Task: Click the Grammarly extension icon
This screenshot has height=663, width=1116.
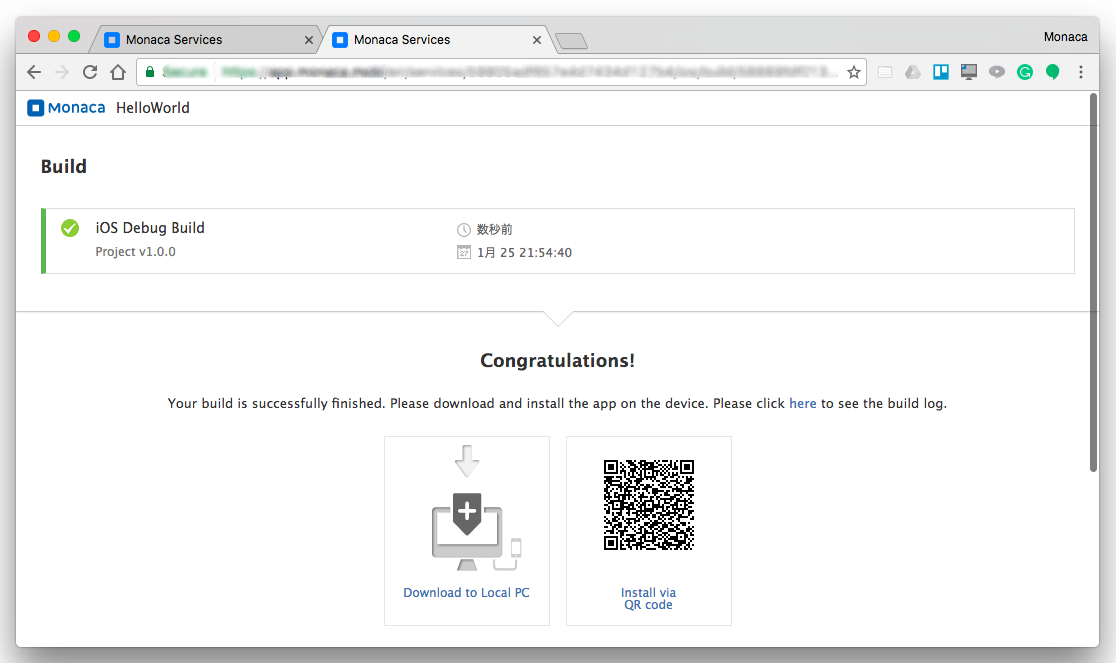Action: (1025, 72)
